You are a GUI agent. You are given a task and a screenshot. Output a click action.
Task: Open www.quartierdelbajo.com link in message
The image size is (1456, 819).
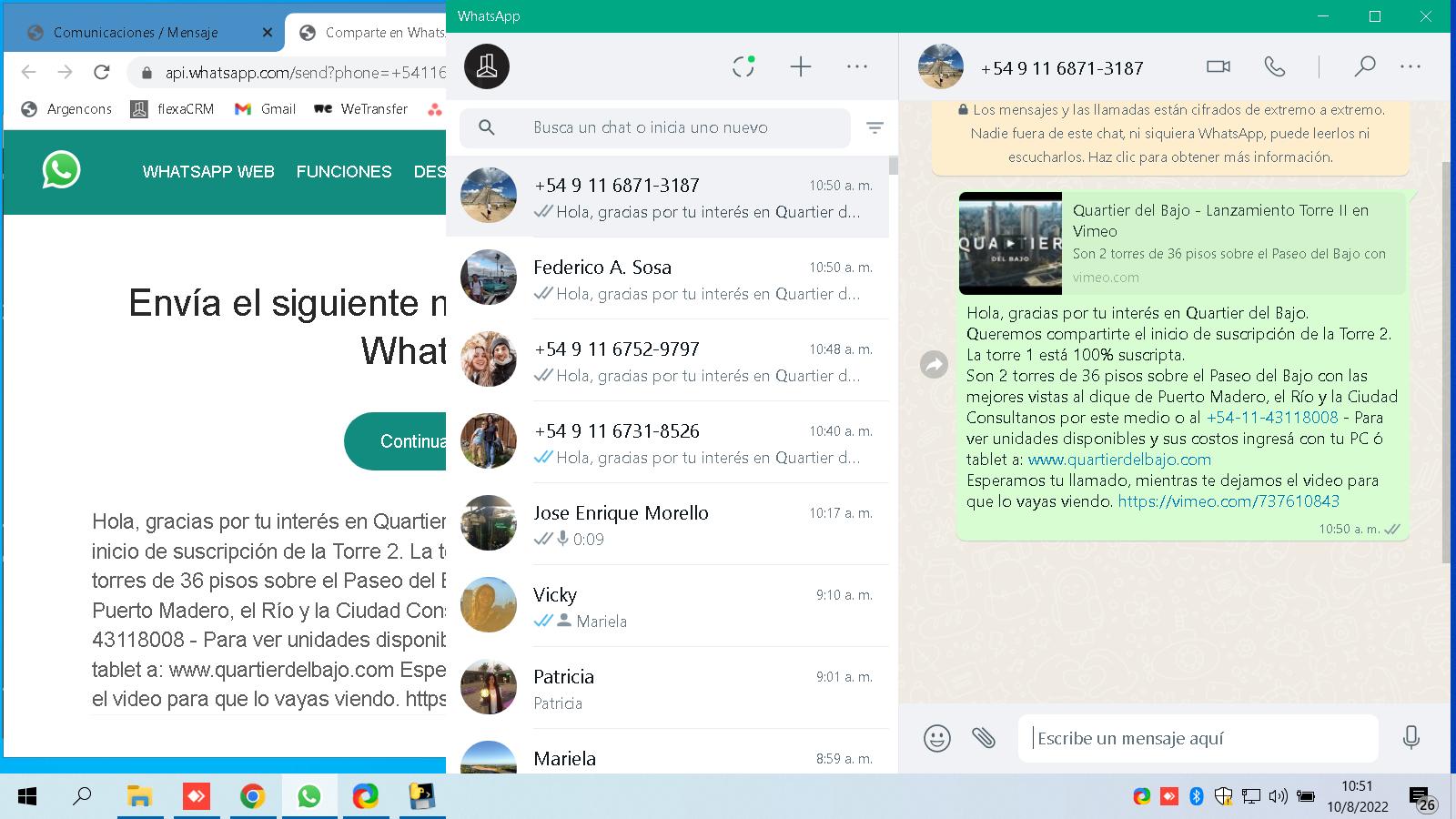1119,460
